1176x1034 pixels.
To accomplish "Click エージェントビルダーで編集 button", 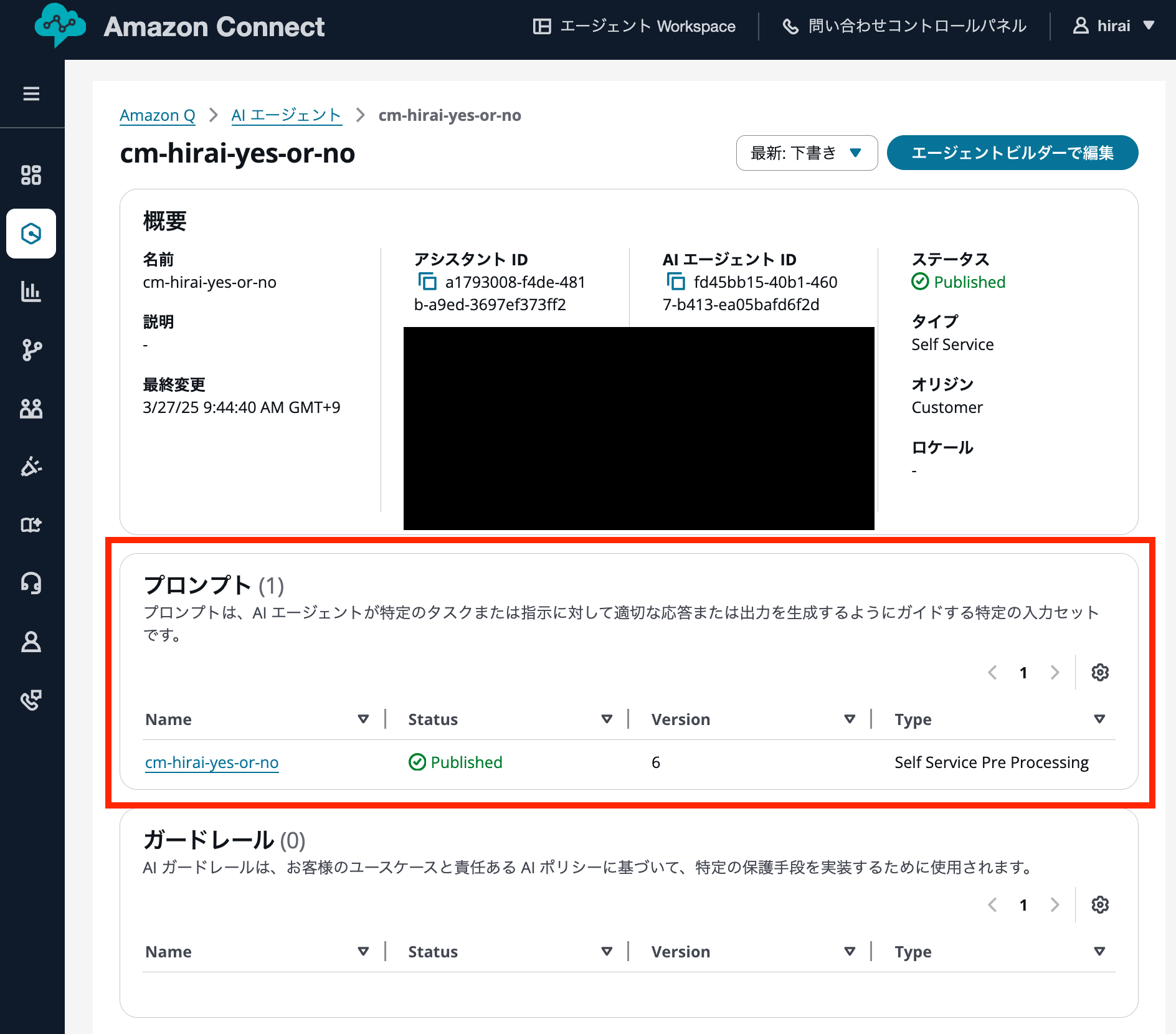I will [1012, 153].
